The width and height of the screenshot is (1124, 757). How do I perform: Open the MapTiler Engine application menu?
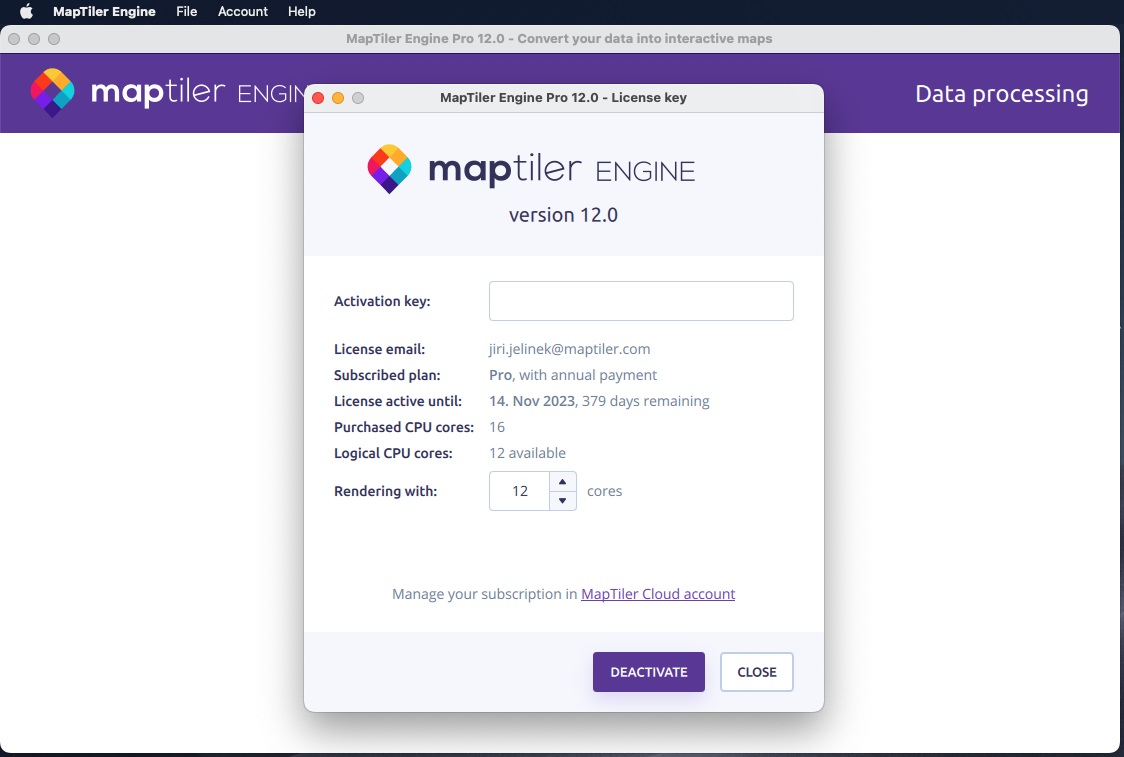(104, 12)
